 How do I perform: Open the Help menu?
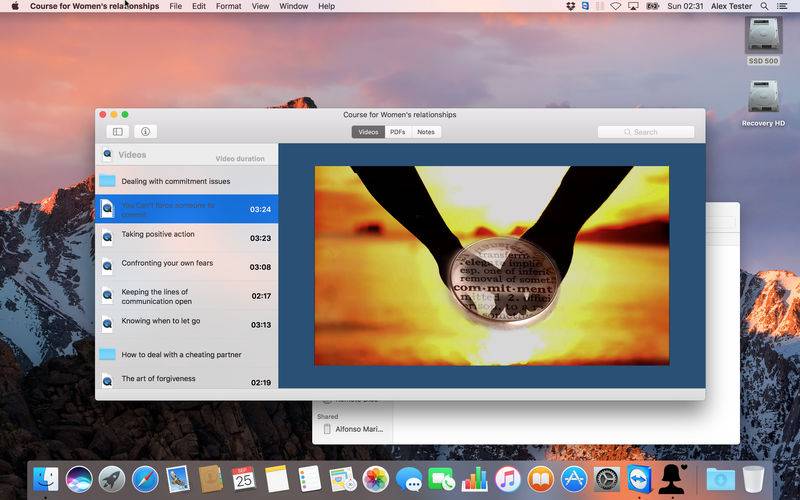(x=327, y=6)
